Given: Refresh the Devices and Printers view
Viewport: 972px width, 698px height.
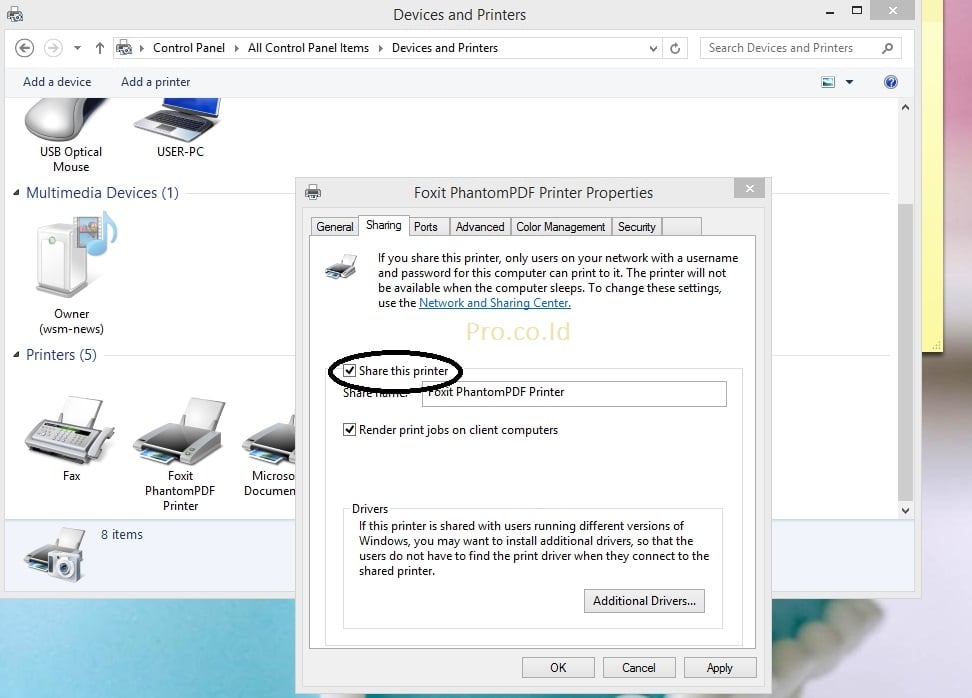Looking at the screenshot, I should tap(675, 48).
